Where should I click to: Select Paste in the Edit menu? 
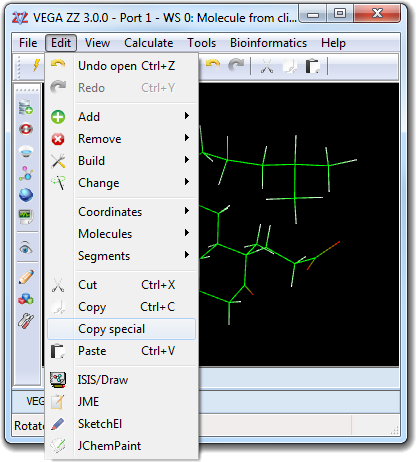pyautogui.click(x=121, y=351)
